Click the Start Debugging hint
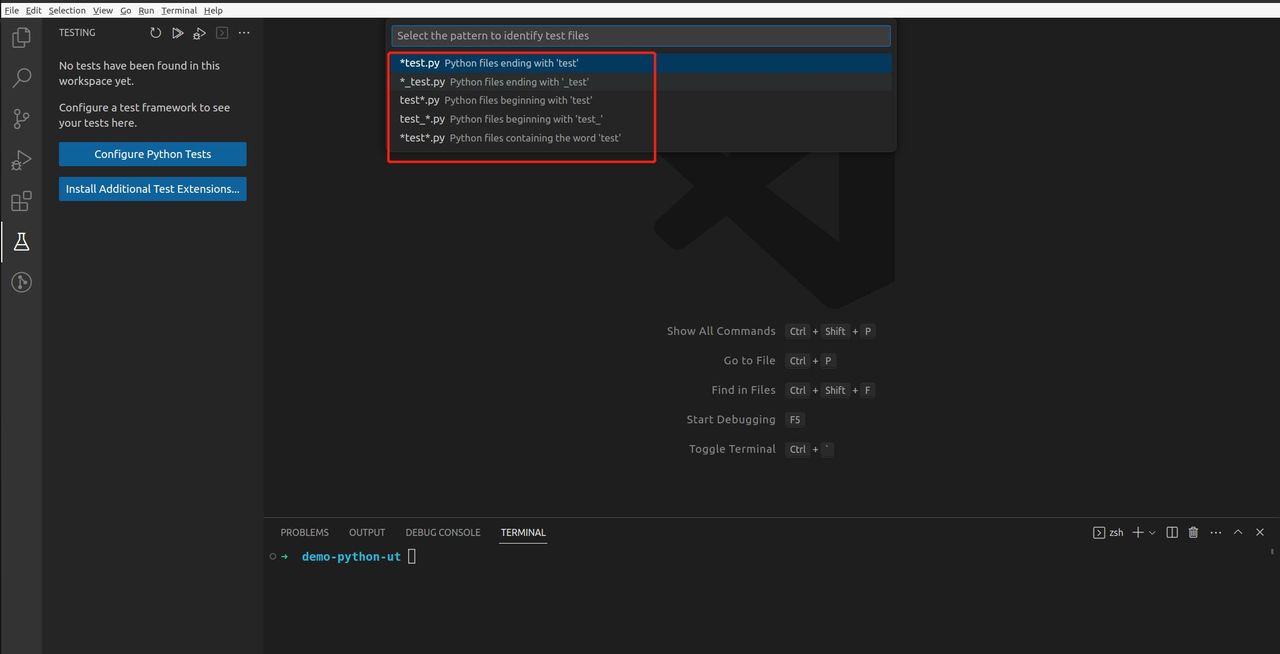The image size is (1280, 654). 731,420
